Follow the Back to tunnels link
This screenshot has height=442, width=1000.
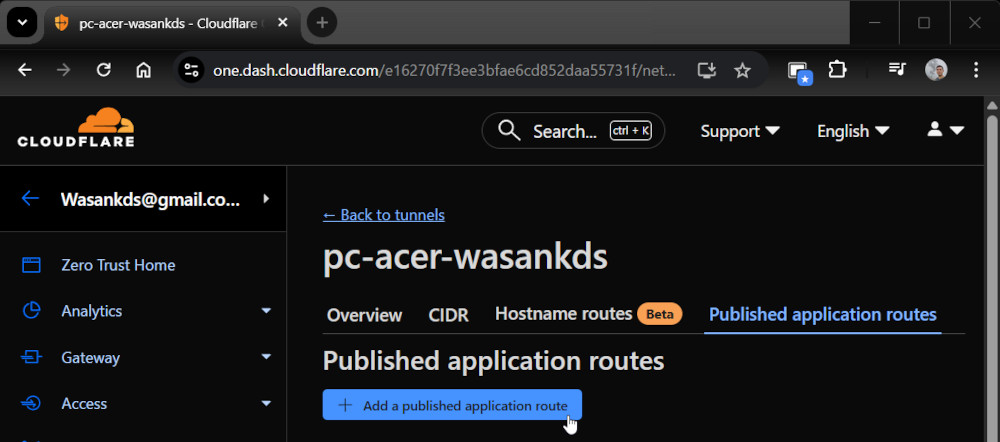(x=383, y=215)
